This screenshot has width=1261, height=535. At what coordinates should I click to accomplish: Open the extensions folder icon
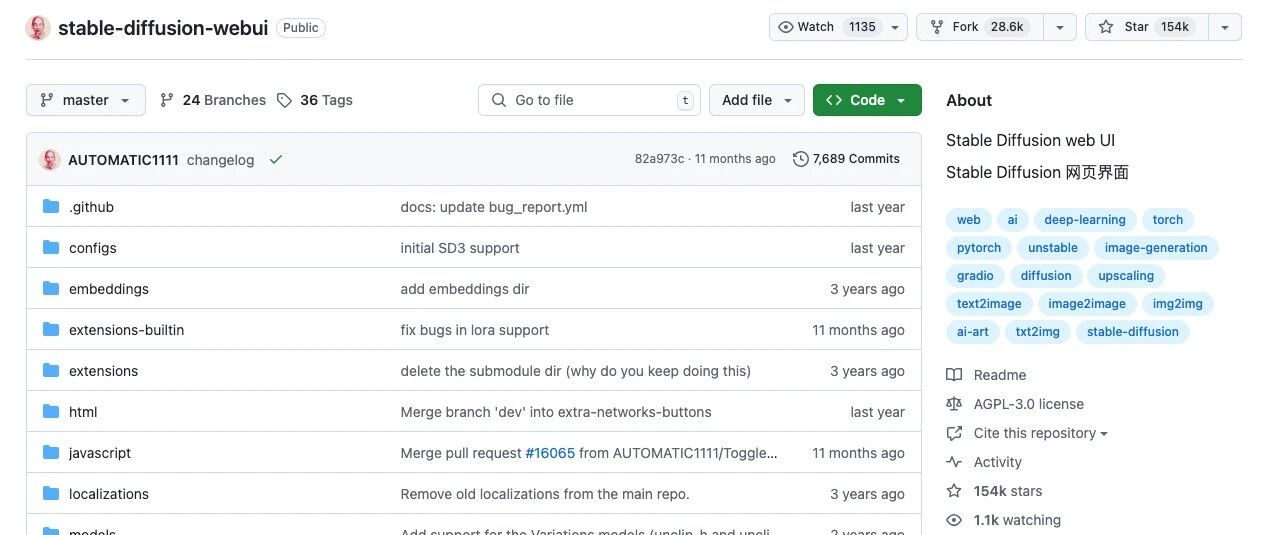coord(51,371)
